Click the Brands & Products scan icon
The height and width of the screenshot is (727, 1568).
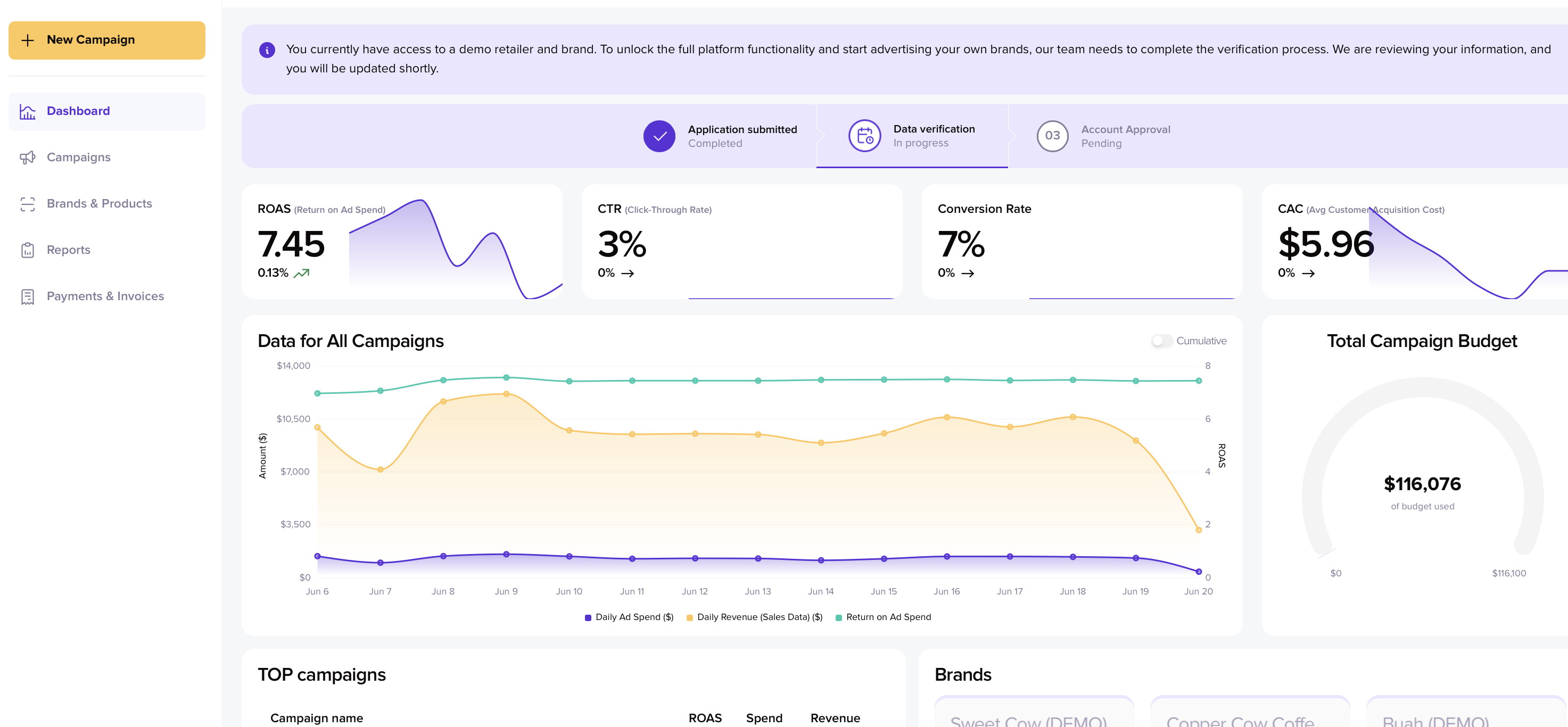coord(27,204)
